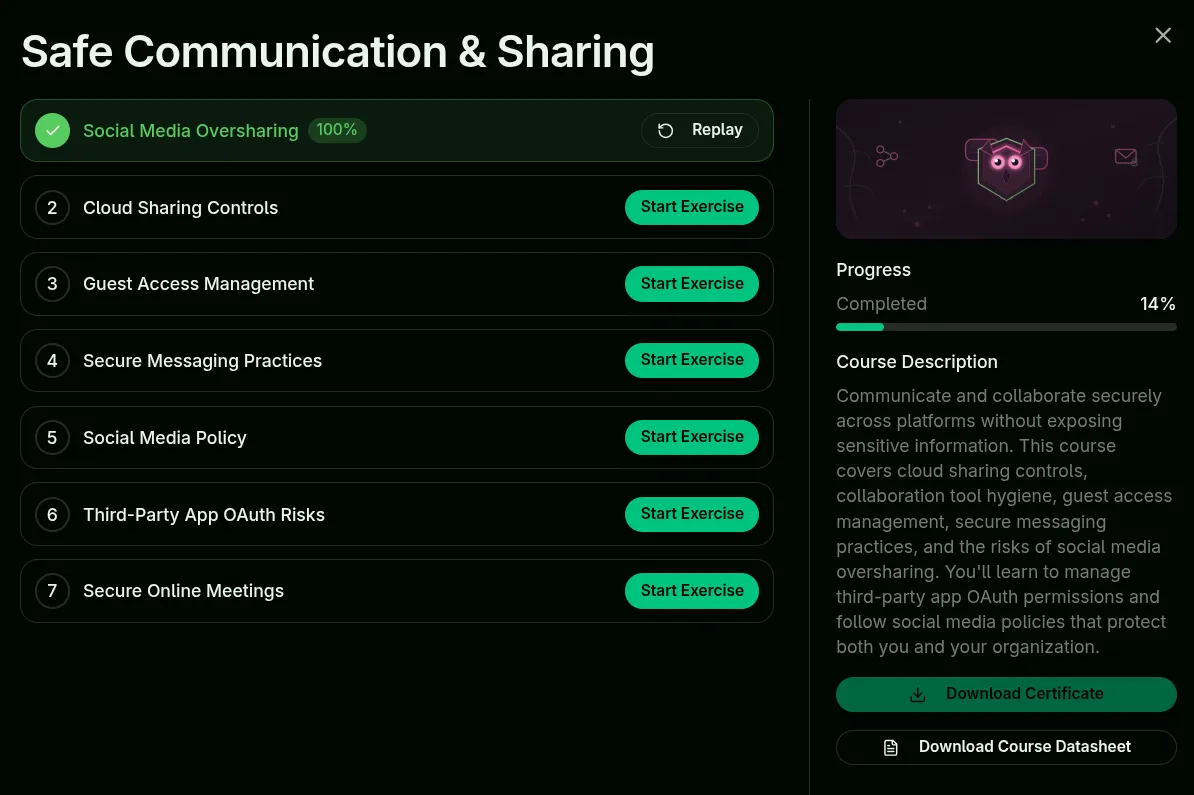Click the number 7 circle for Secure Online Meetings

coord(53,591)
